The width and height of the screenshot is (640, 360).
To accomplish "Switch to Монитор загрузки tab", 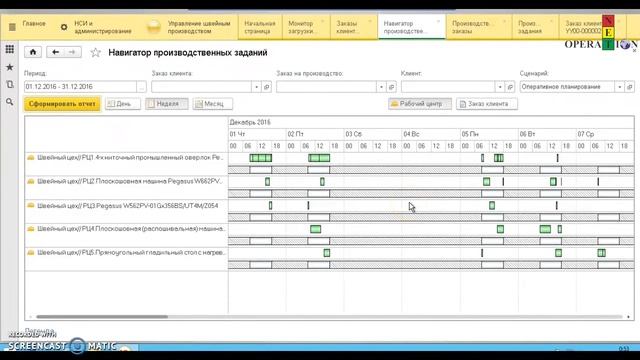I will point(306,27).
